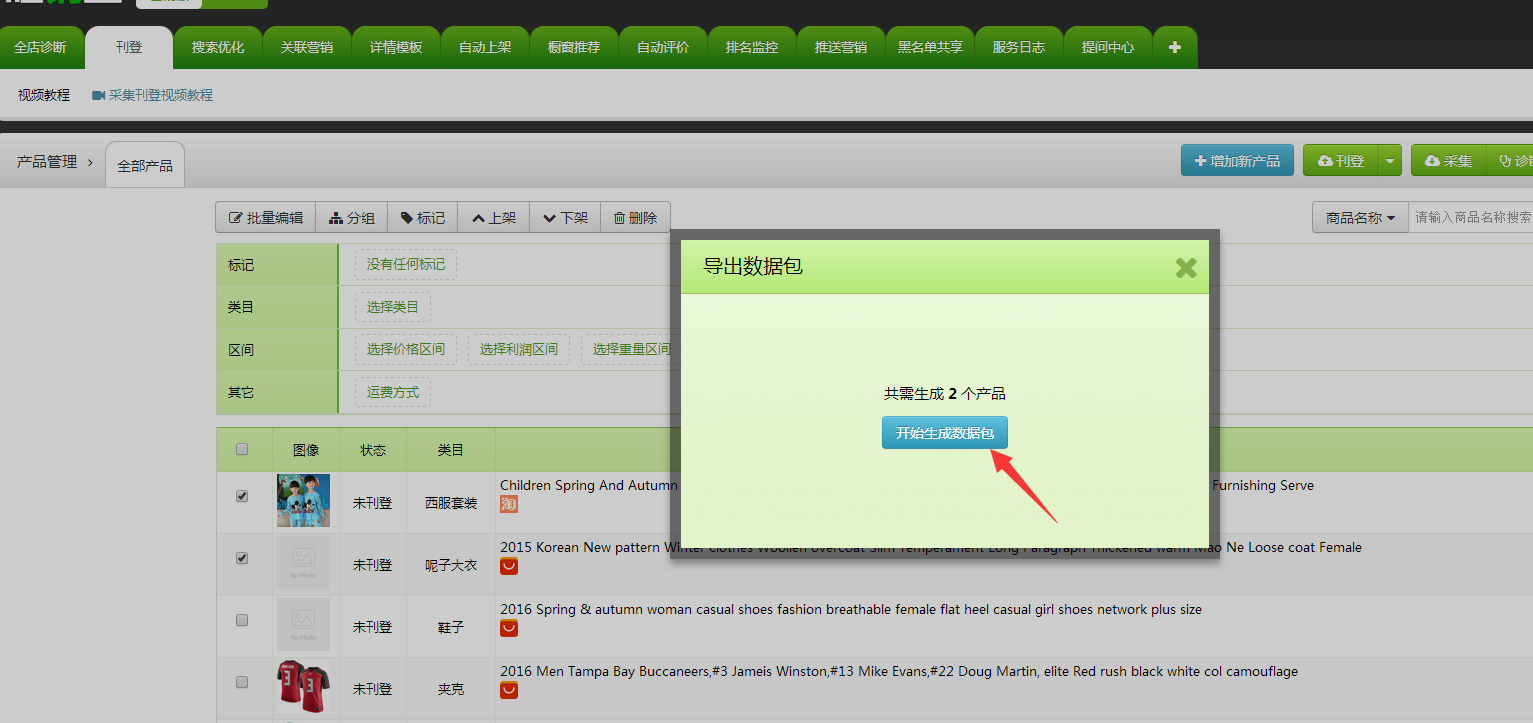Image resolution: width=1533 pixels, height=723 pixels.
Task: Click the AliExpress icon under Buccaneers title
Action: 509,691
